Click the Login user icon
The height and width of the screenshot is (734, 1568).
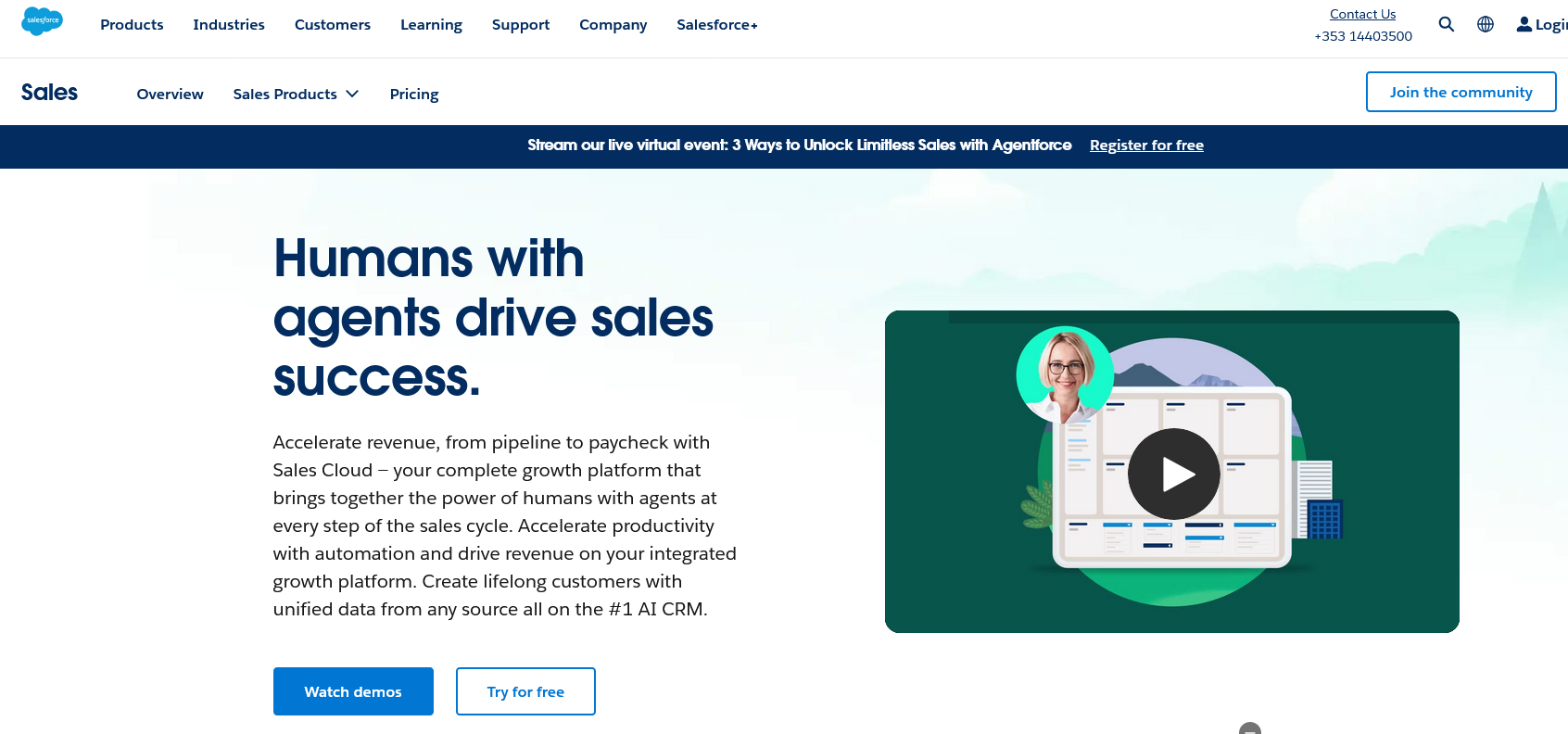1524,24
